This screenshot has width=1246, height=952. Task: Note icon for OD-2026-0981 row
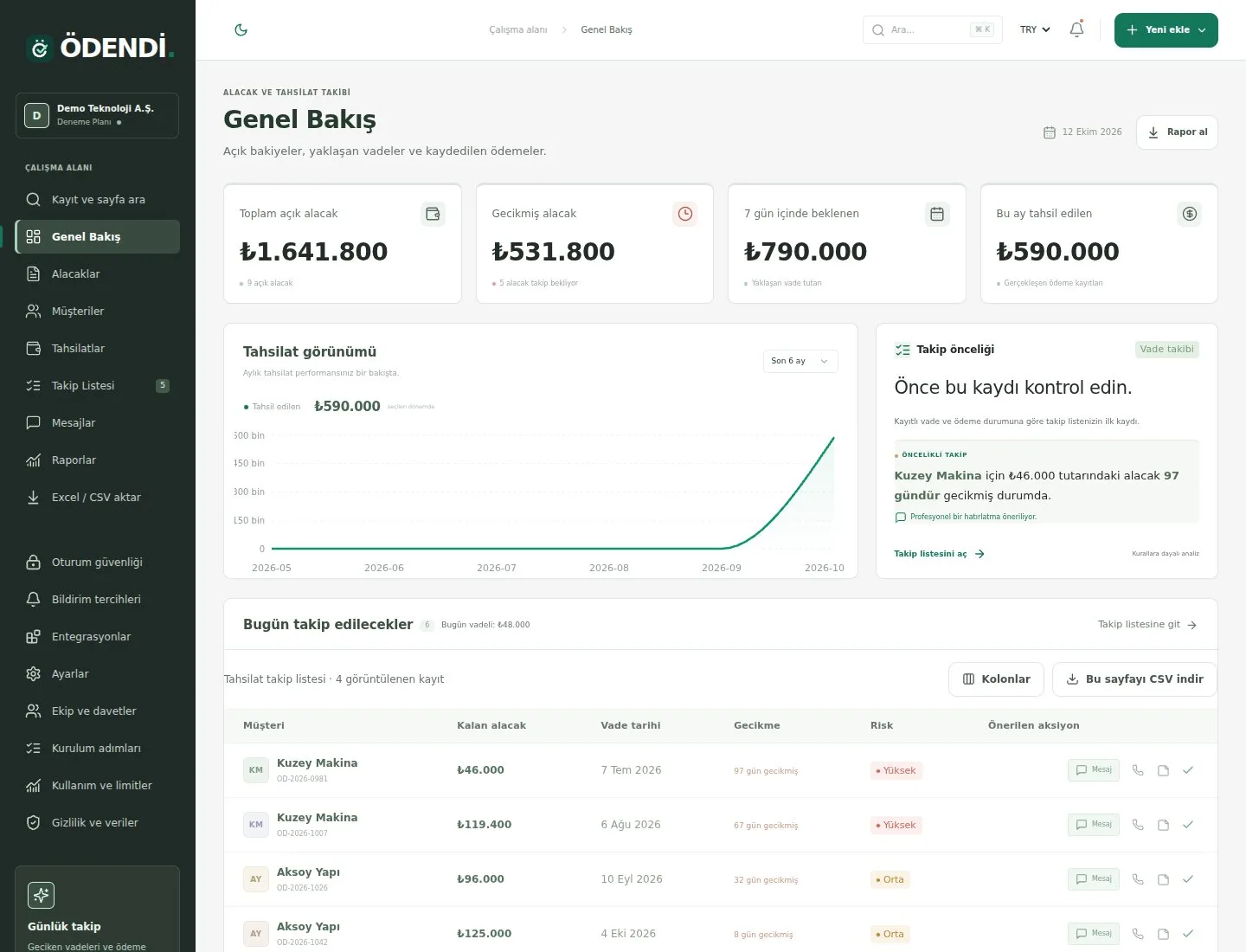1163,770
